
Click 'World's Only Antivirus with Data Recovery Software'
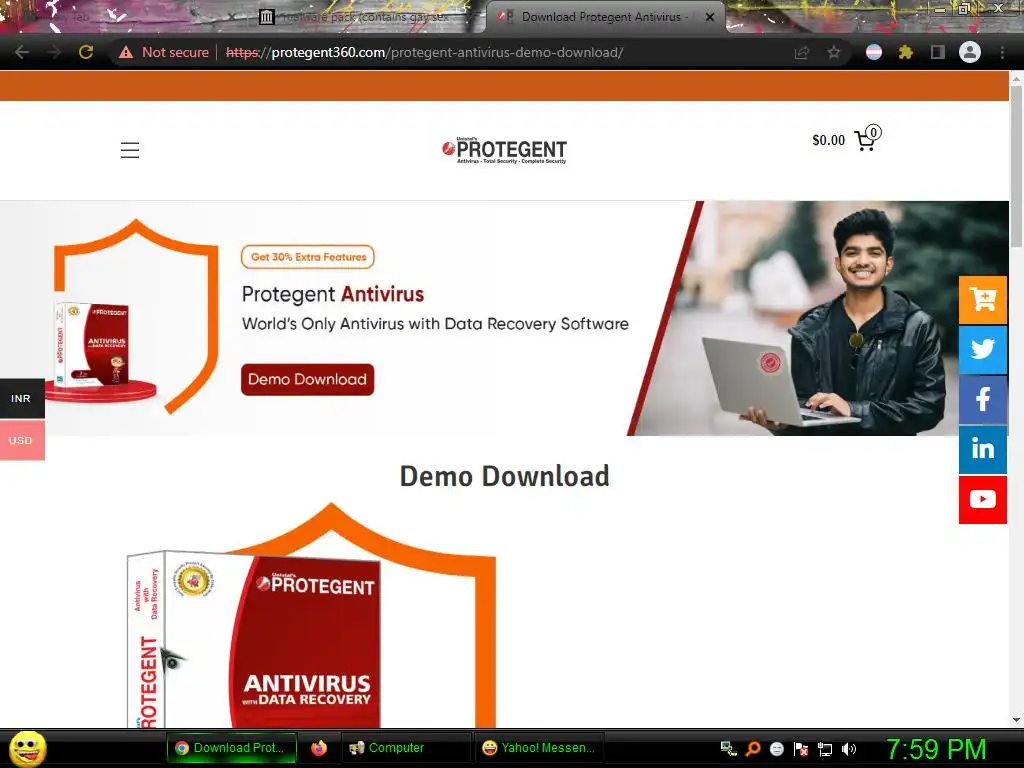[x=435, y=324]
